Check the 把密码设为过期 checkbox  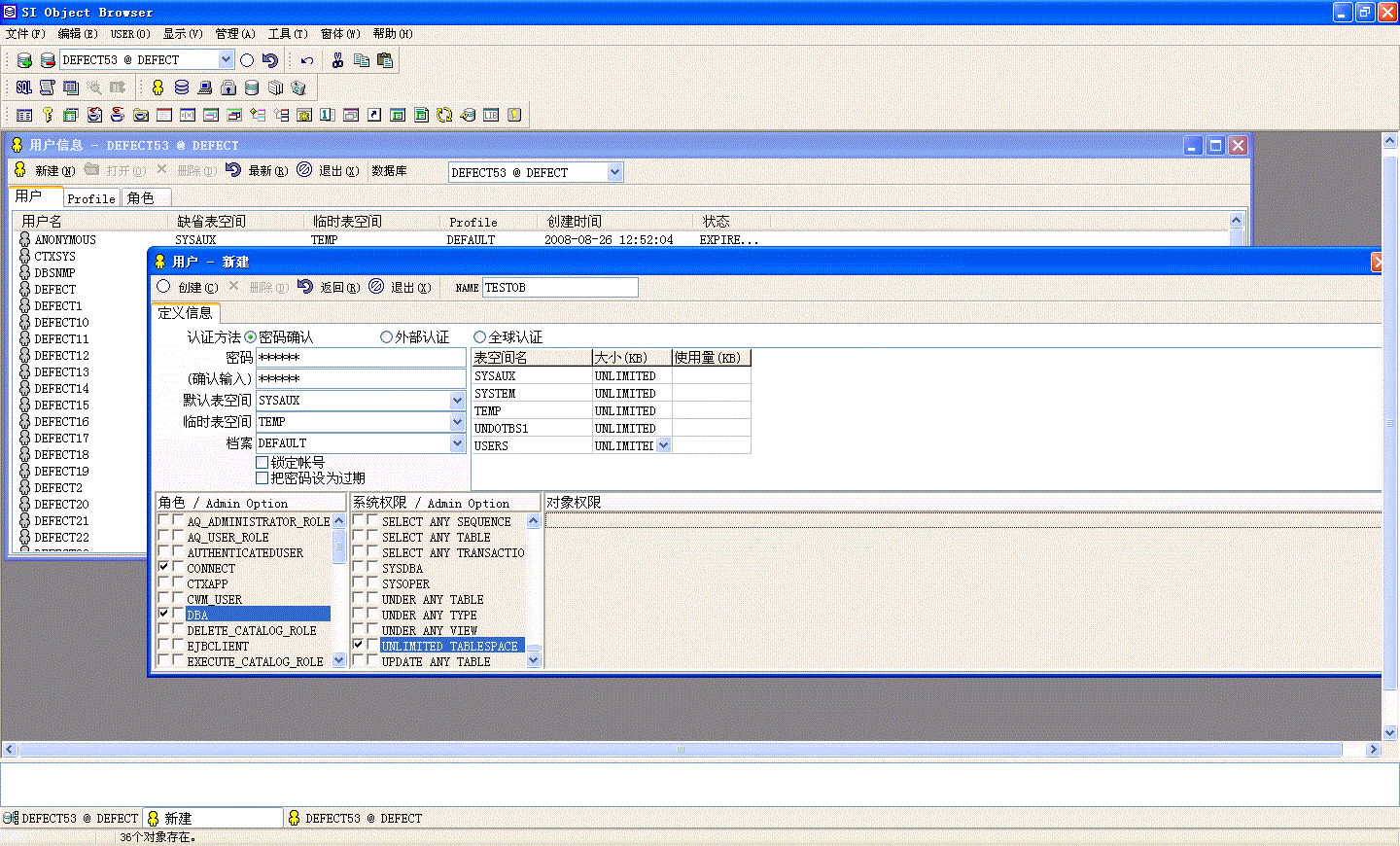pyautogui.click(x=262, y=478)
